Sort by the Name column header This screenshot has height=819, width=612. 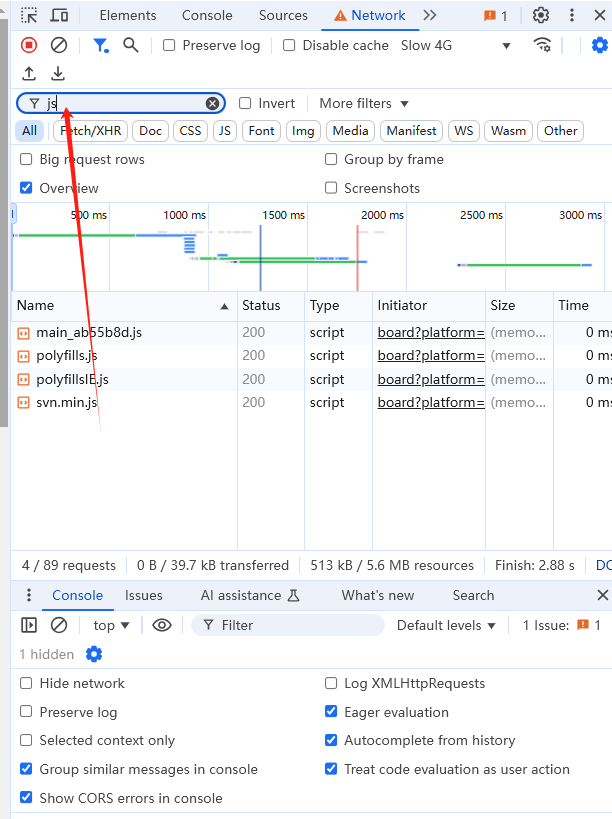point(124,306)
